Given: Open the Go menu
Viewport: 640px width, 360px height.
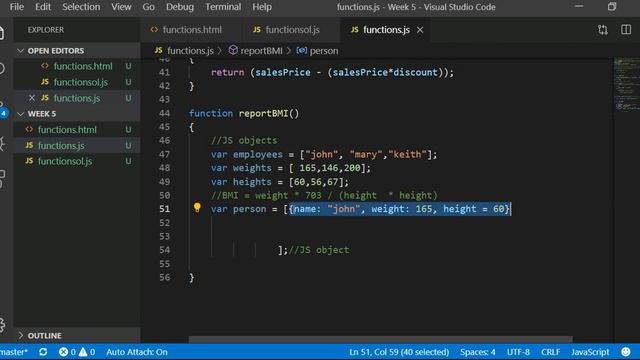Looking at the screenshot, I should coord(149,7).
